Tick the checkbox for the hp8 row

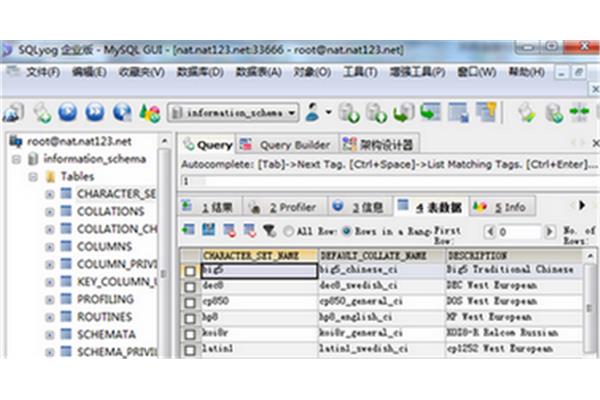coord(190,318)
